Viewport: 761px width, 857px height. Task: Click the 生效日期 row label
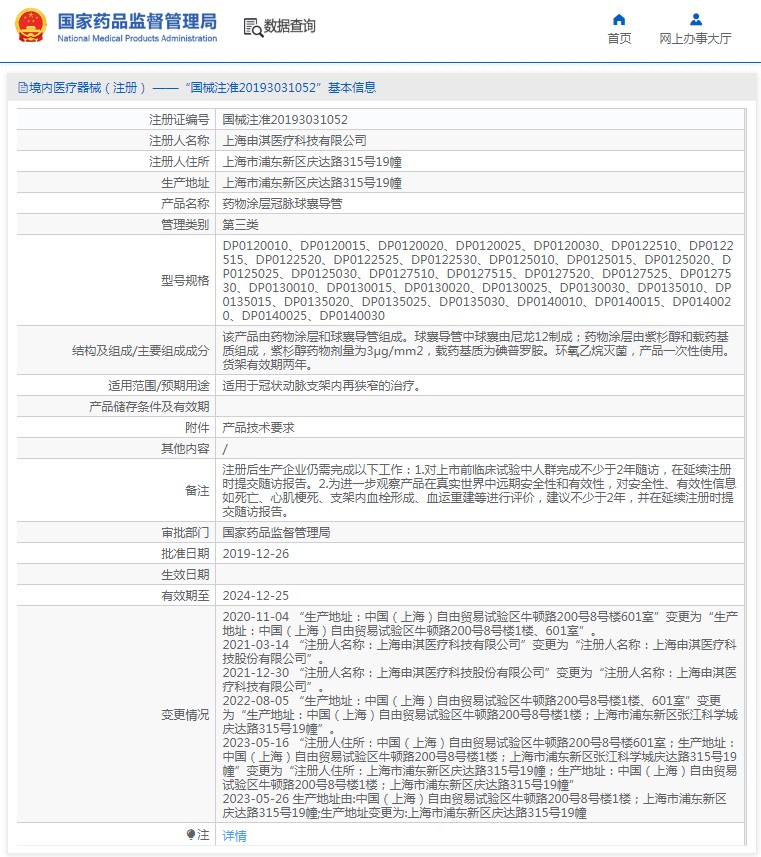coord(185,574)
